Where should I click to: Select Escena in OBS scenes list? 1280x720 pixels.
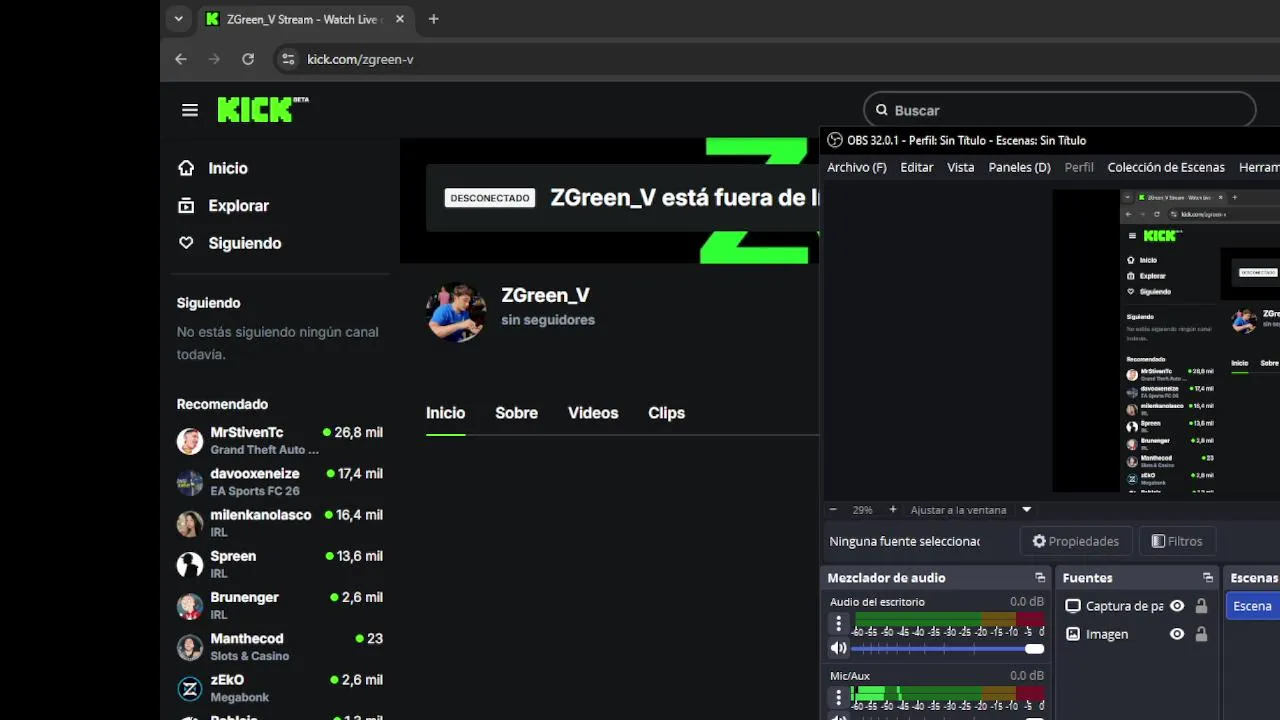[x=1253, y=606]
